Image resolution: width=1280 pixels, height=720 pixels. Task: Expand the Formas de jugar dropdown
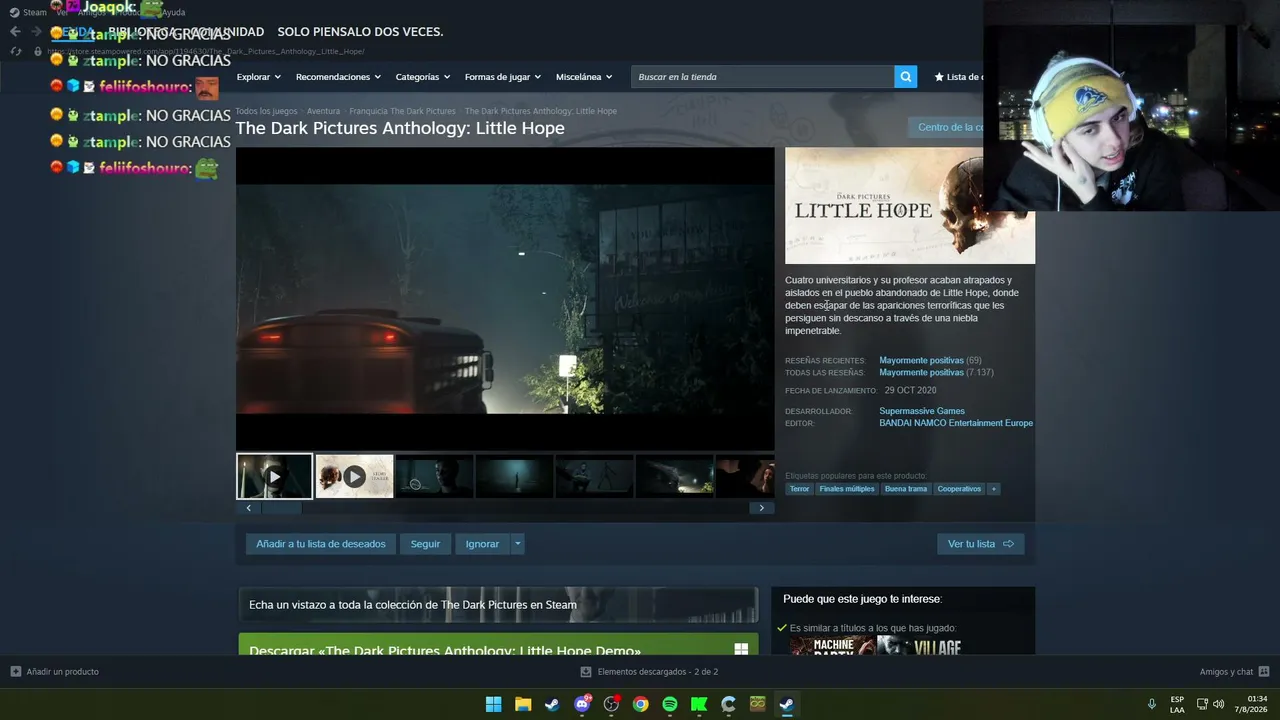tap(503, 77)
